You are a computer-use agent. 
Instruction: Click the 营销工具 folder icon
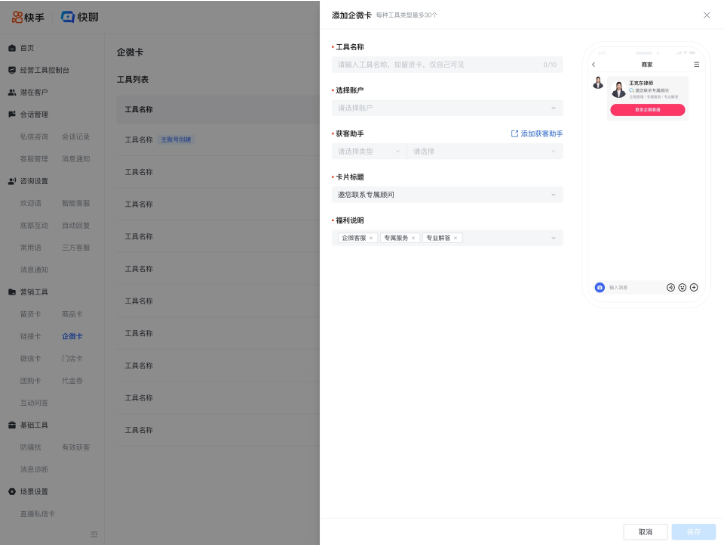tap(12, 292)
